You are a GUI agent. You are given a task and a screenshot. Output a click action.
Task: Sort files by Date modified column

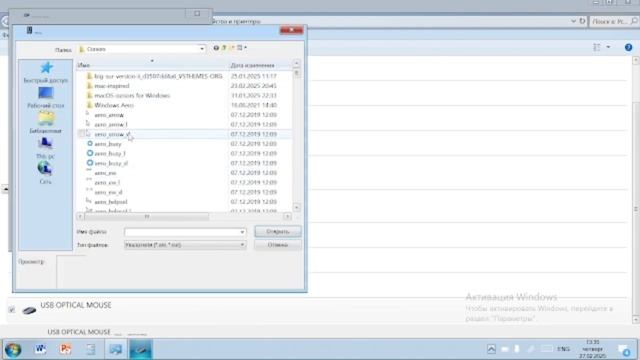click(260, 65)
